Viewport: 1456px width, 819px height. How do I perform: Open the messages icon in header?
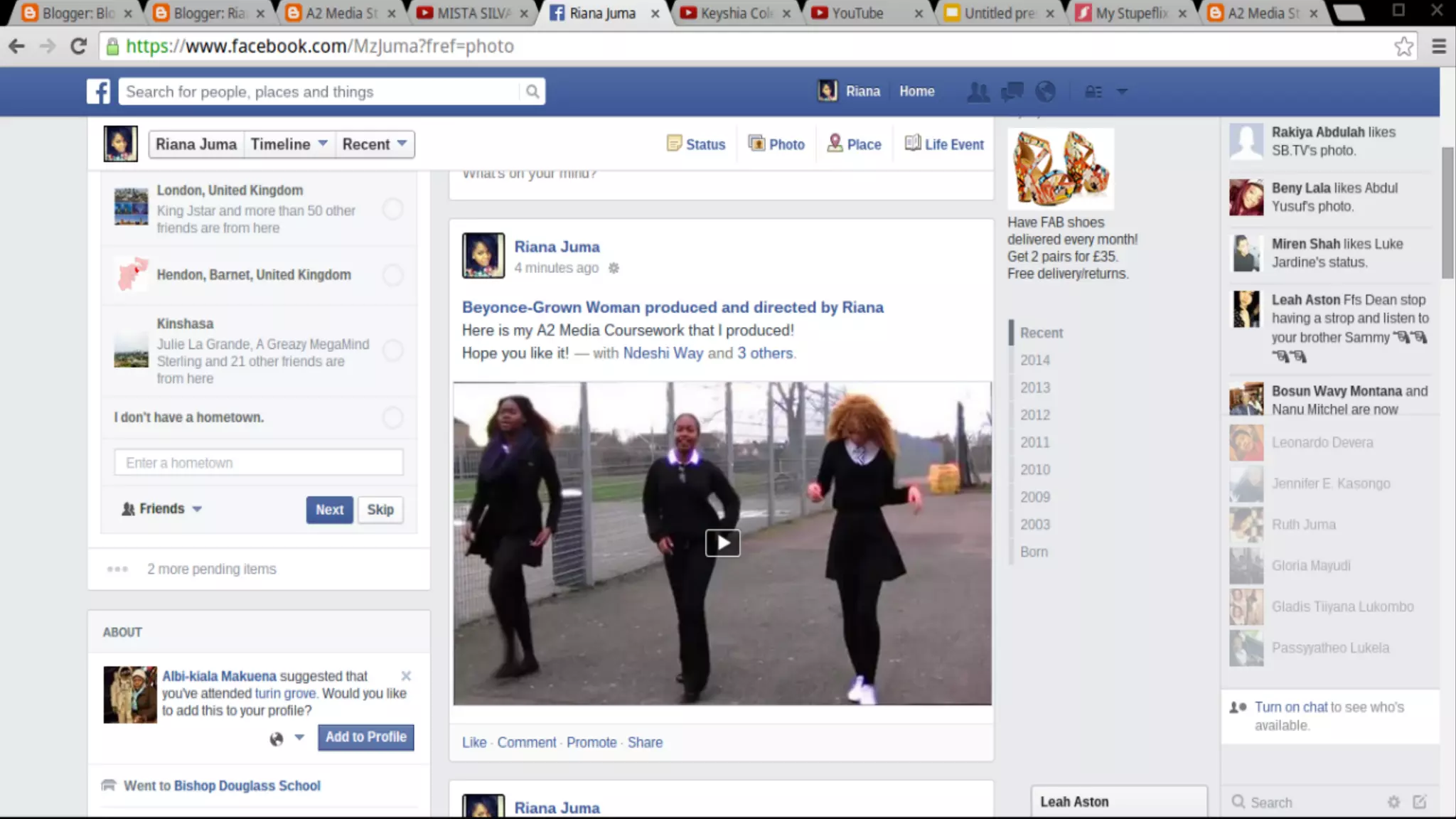1012,92
